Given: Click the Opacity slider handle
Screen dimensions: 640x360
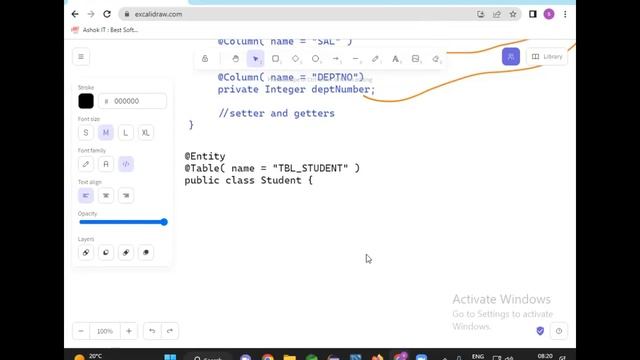Looking at the screenshot, I should click(164, 222).
